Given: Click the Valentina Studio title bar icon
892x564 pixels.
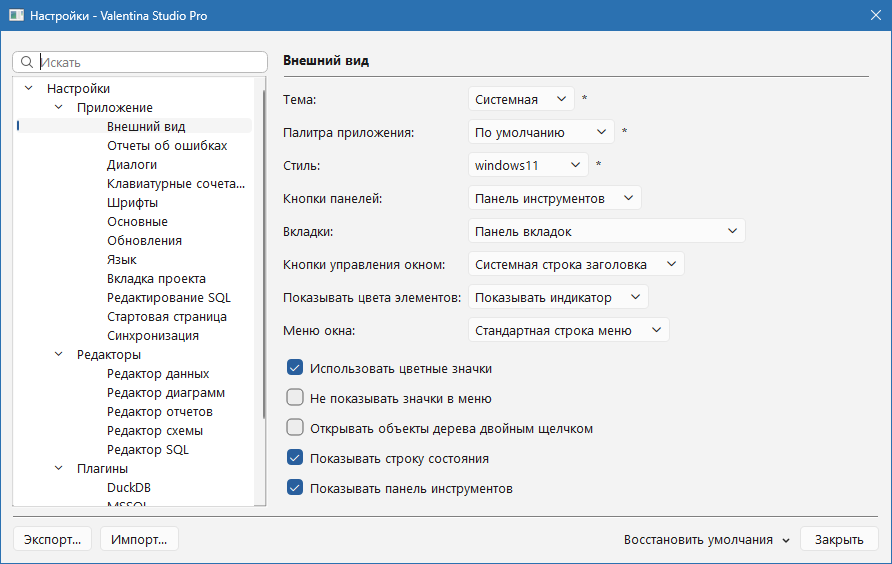Looking at the screenshot, I should [16, 15].
